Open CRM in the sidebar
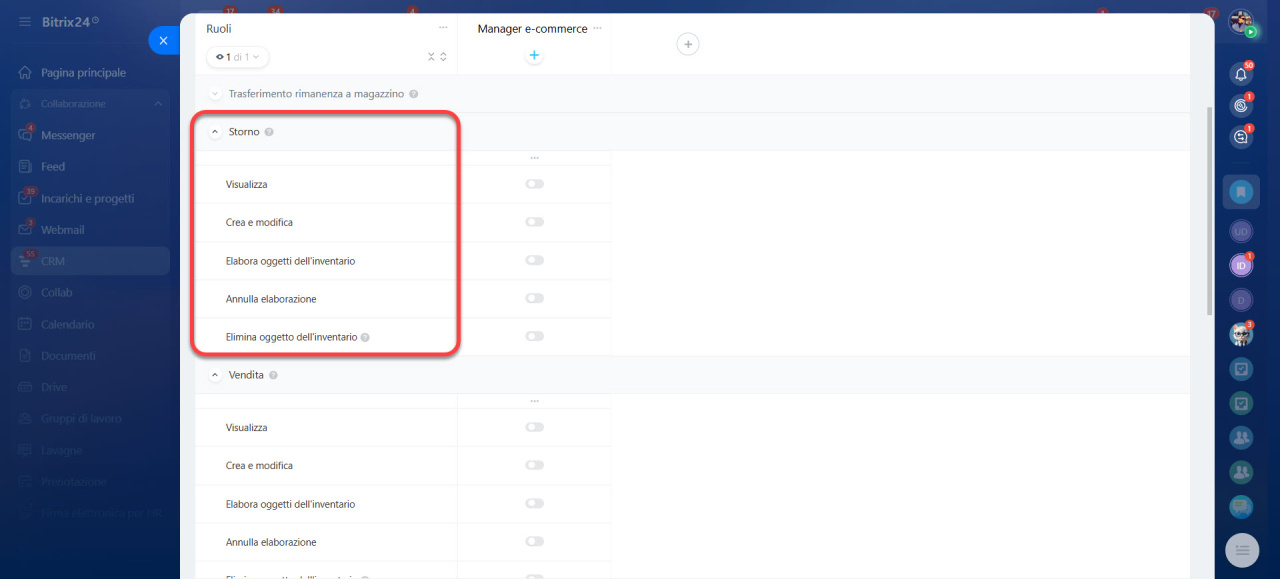This screenshot has width=1280, height=579. [x=90, y=261]
